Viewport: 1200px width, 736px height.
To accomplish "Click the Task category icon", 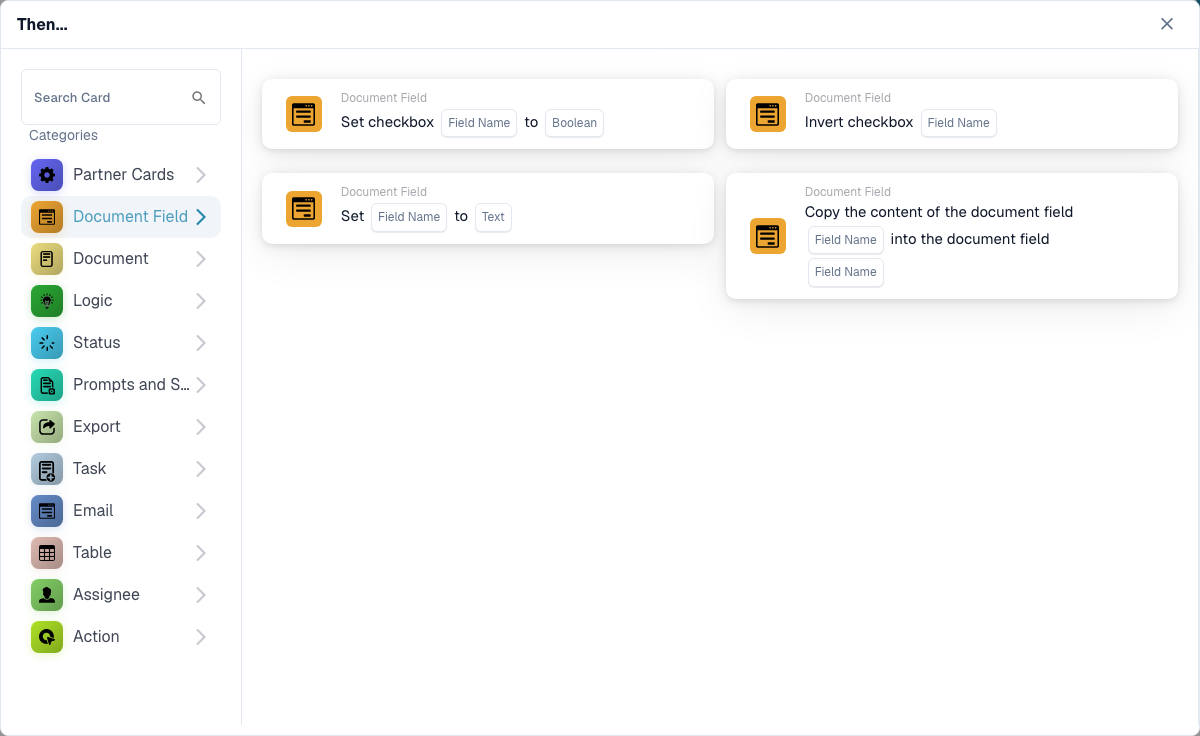I will point(47,469).
